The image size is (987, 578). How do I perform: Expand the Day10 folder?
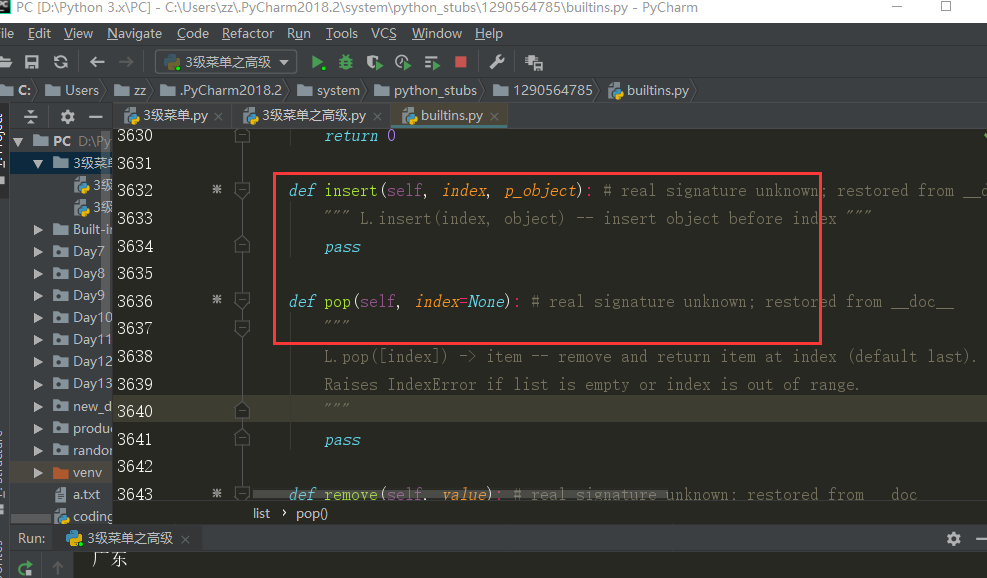point(37,317)
